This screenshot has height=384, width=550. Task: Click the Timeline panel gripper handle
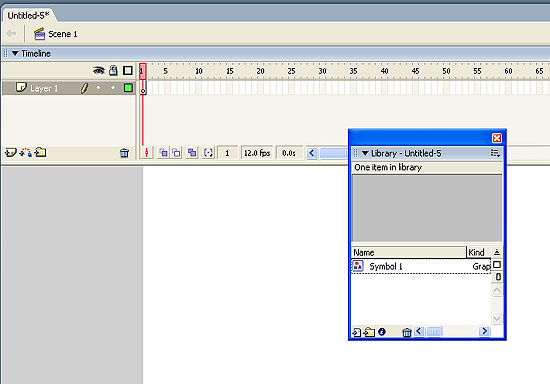pyautogui.click(x=5, y=53)
